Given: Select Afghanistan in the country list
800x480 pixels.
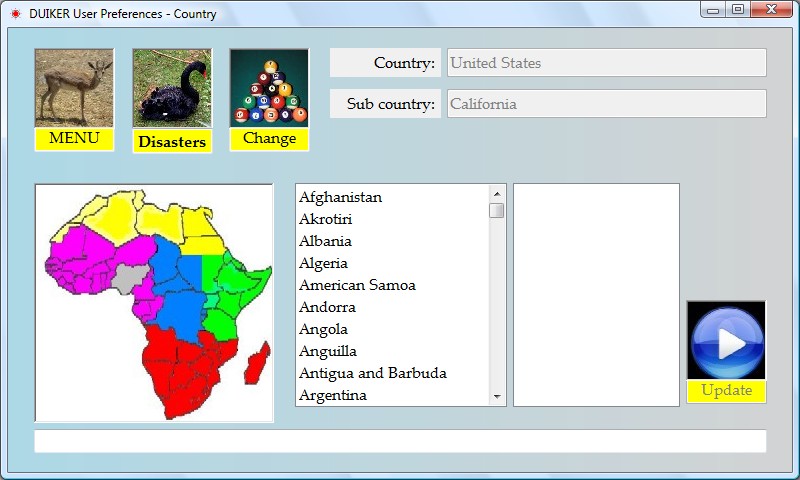Looking at the screenshot, I should (x=341, y=197).
